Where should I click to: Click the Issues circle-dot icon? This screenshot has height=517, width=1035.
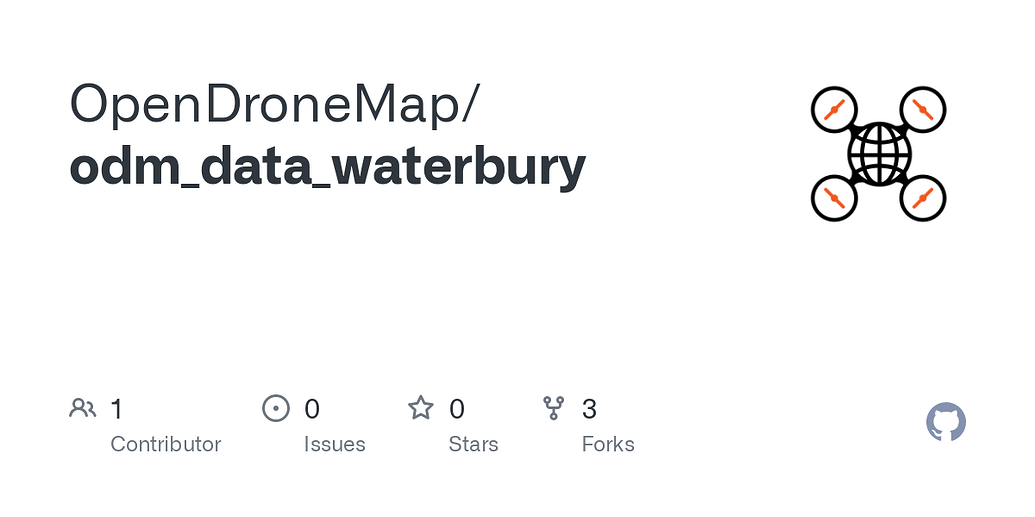point(275,408)
